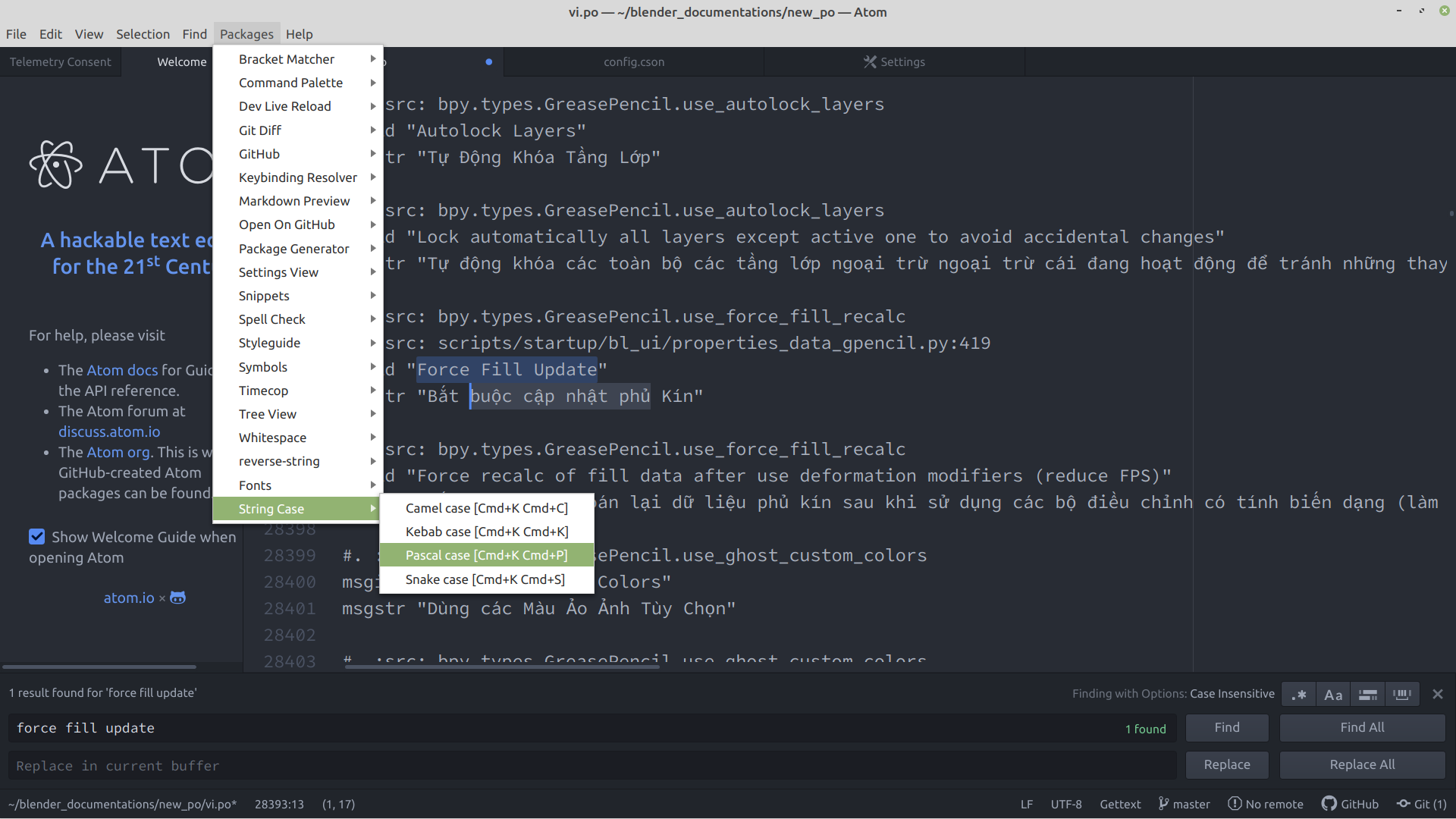Uncheck Show Welcome Guide when opening Atom
This screenshot has width=1456, height=819.
pos(37,537)
